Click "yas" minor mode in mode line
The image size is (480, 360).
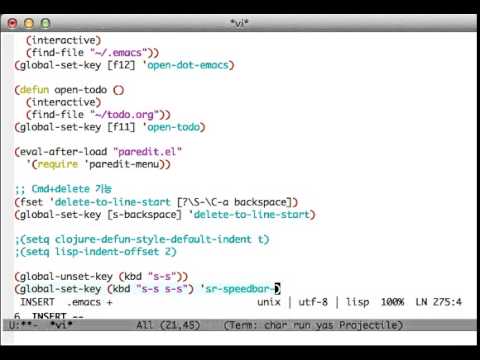(324, 325)
